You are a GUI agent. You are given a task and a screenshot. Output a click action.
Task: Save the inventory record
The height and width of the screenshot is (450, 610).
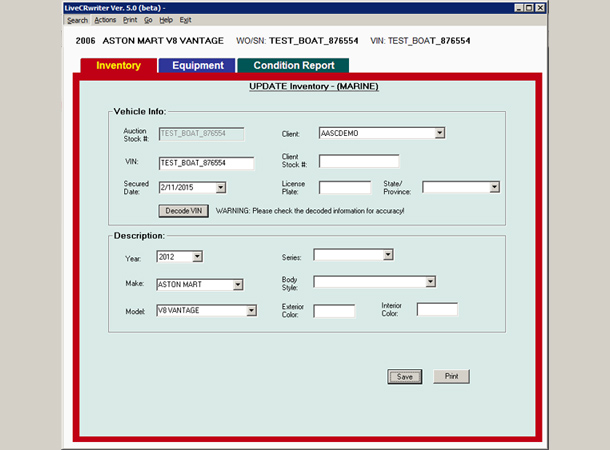405,376
